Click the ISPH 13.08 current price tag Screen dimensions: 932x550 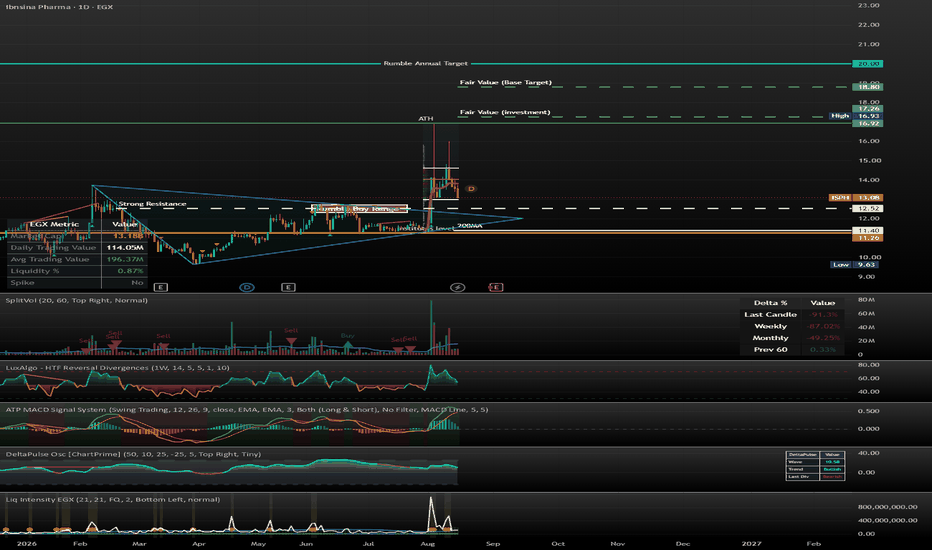coord(856,197)
